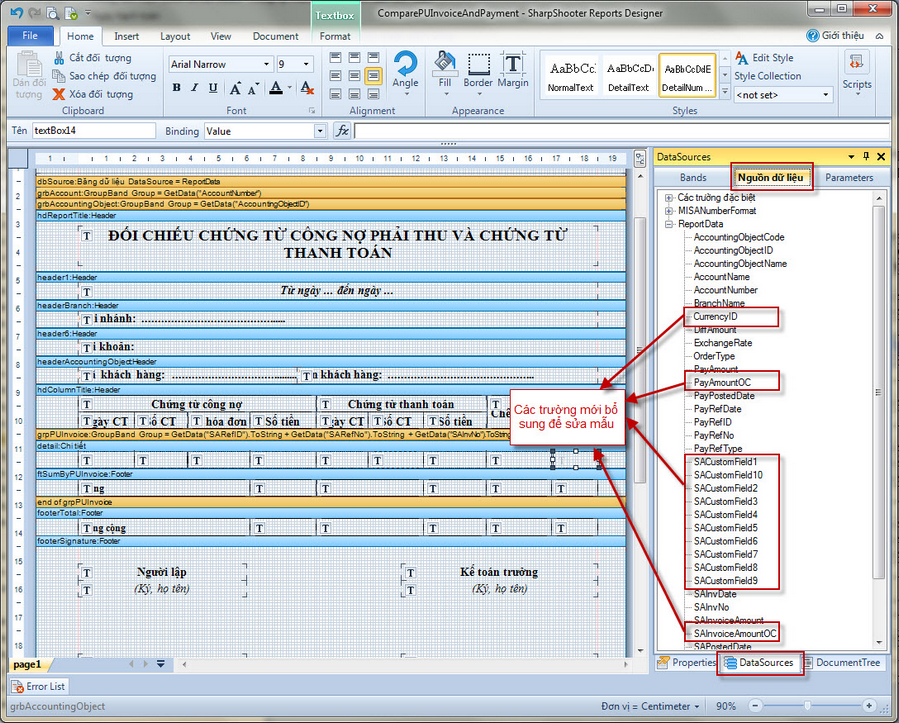This screenshot has width=899, height=723.
Task: Switch to the DocumentTree panel tab
Action: coord(842,663)
